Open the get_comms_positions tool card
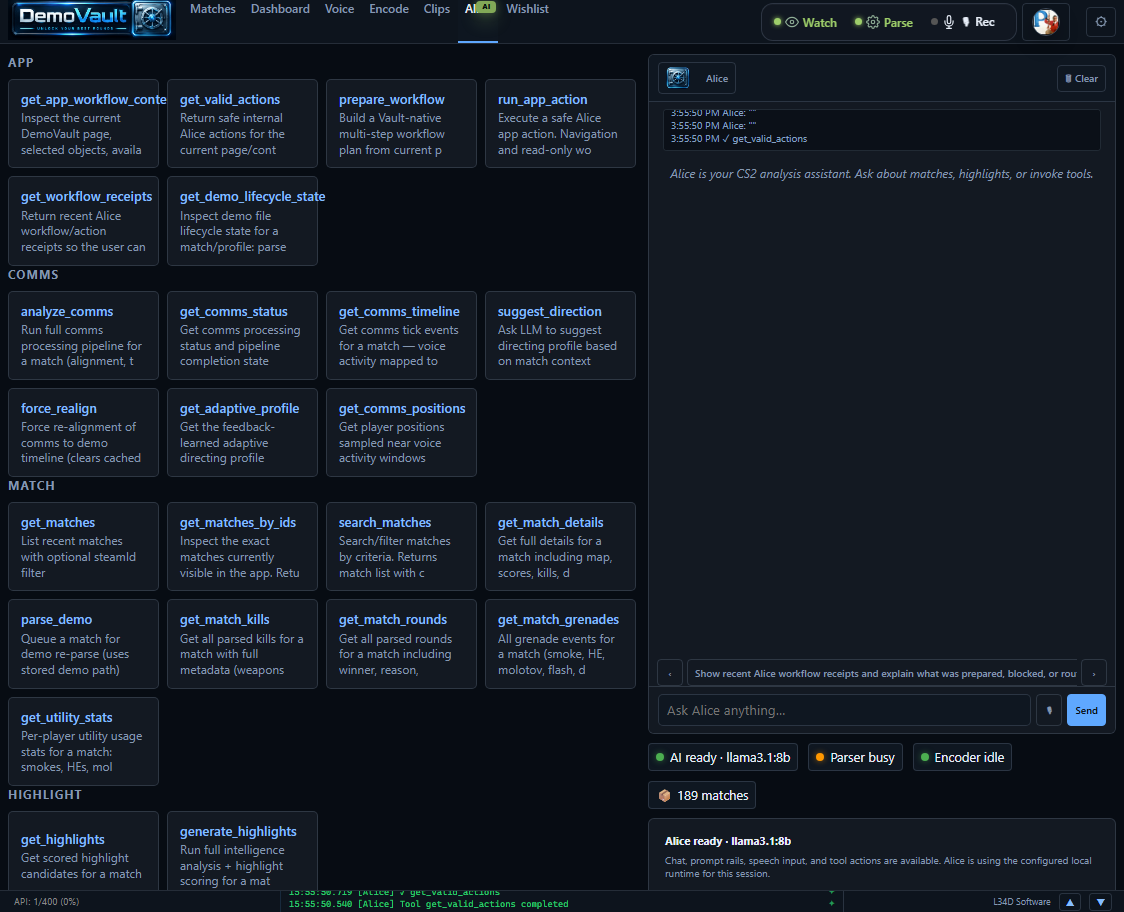1124x912 pixels. point(401,432)
